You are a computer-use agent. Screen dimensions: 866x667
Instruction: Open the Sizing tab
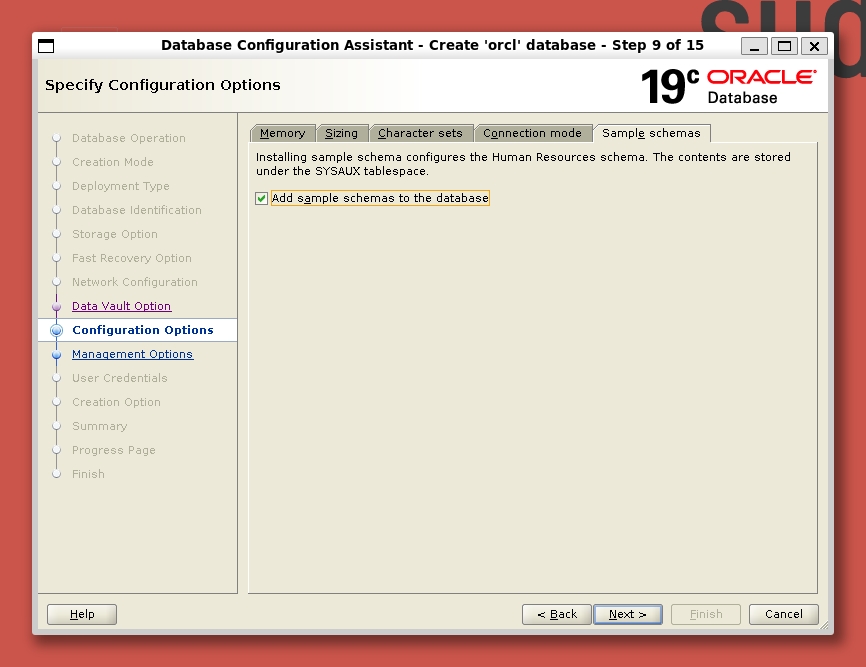pos(342,133)
